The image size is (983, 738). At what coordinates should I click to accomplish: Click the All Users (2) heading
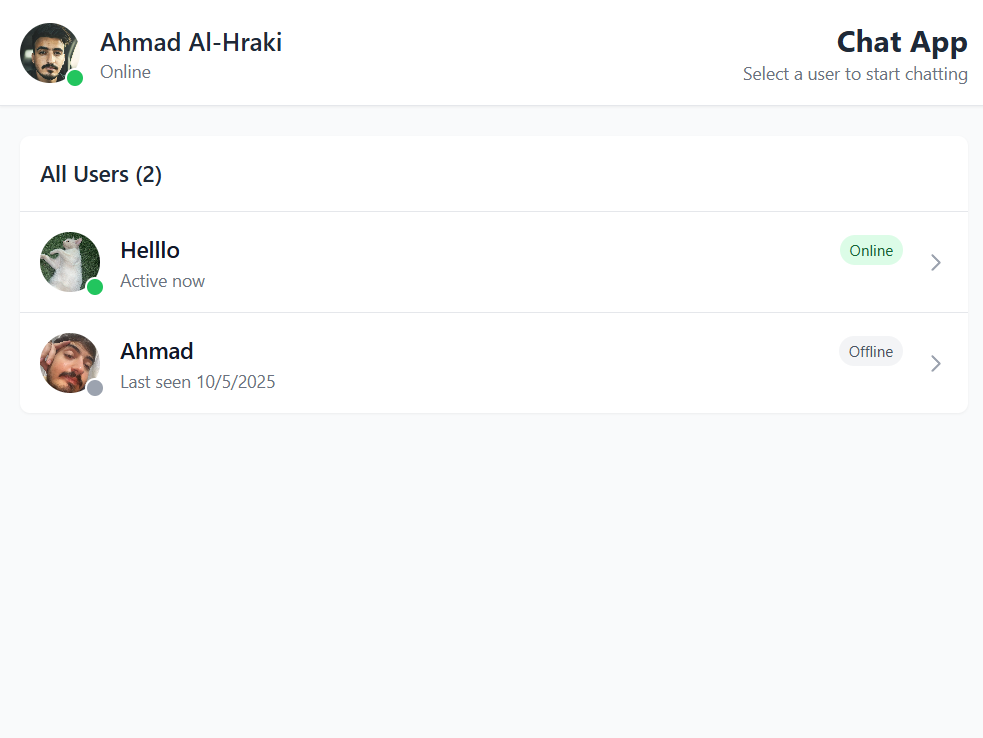click(x=101, y=175)
